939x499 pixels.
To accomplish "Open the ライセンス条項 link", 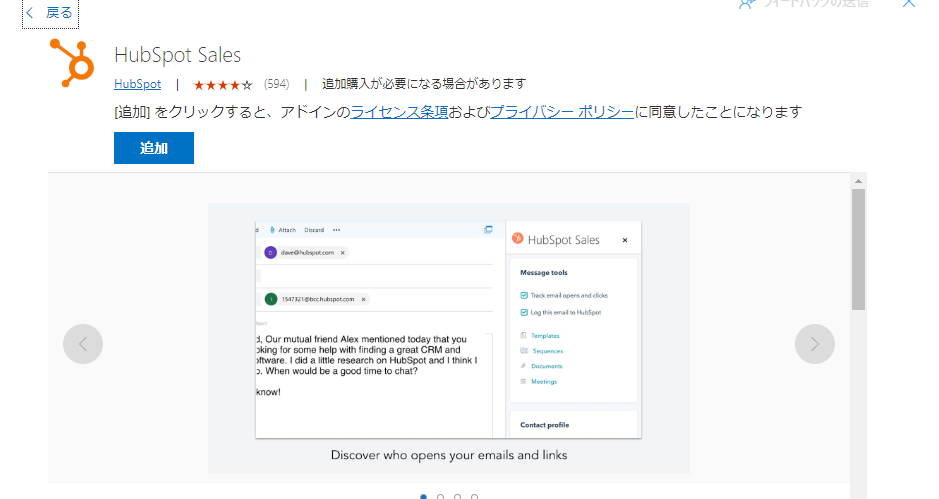I will pos(399,112).
